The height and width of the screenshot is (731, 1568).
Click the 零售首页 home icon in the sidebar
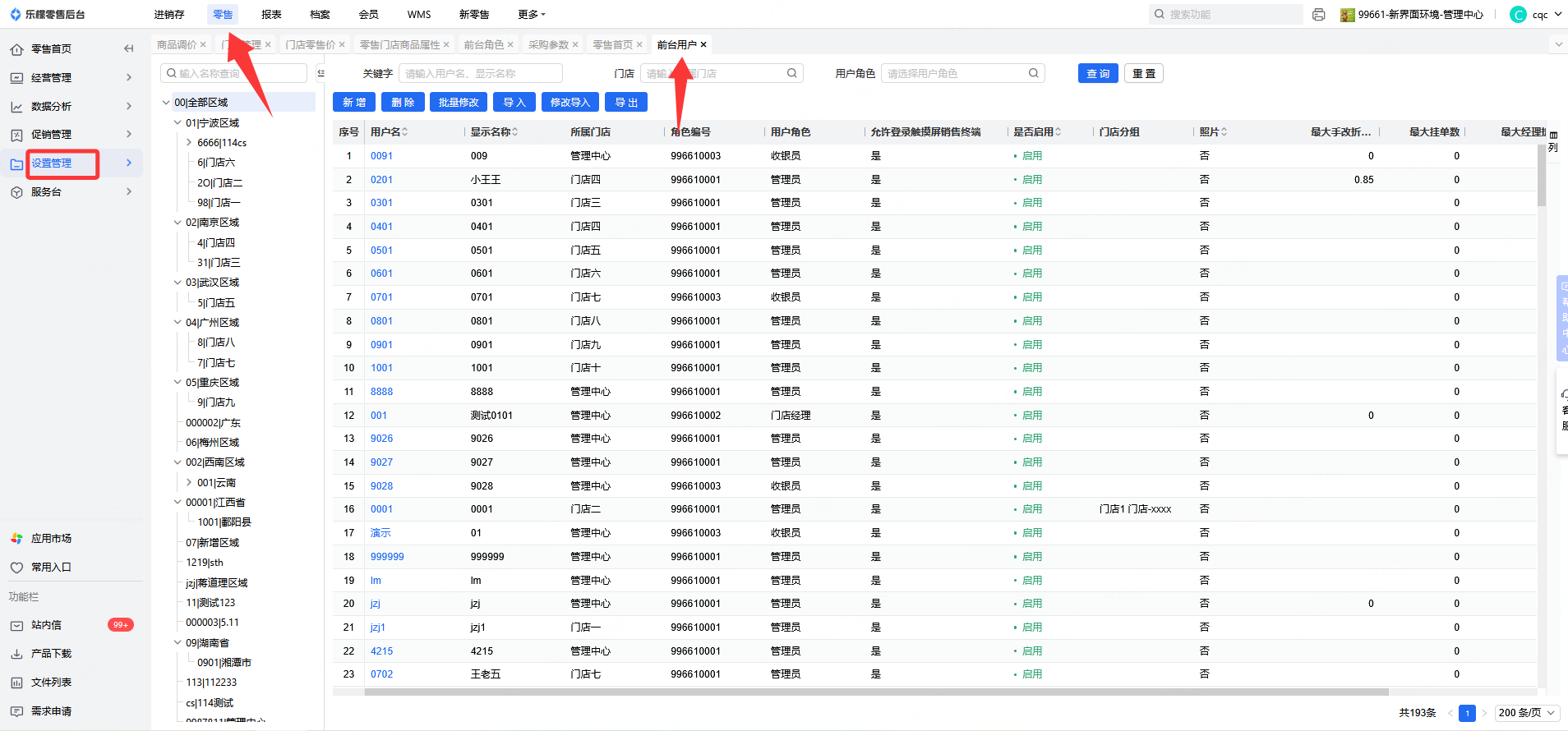point(16,49)
